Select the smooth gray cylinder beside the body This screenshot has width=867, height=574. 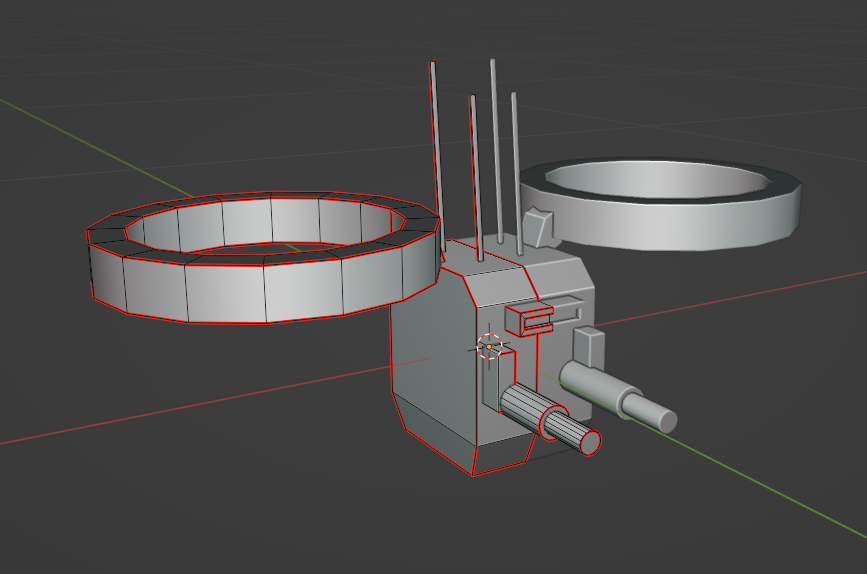[x=619, y=394]
